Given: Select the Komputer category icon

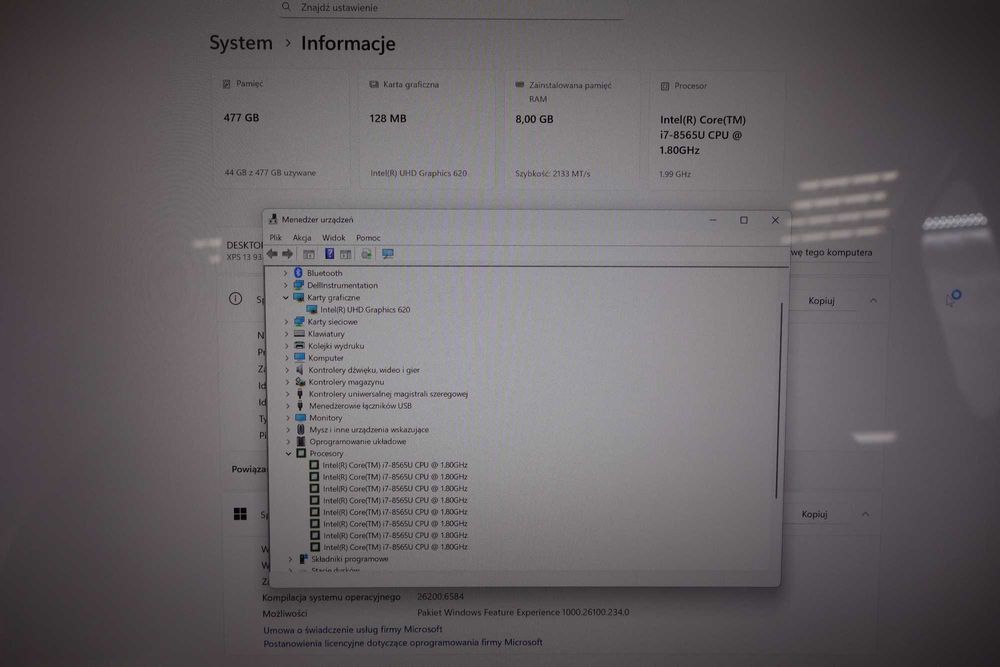Looking at the screenshot, I should 299,358.
